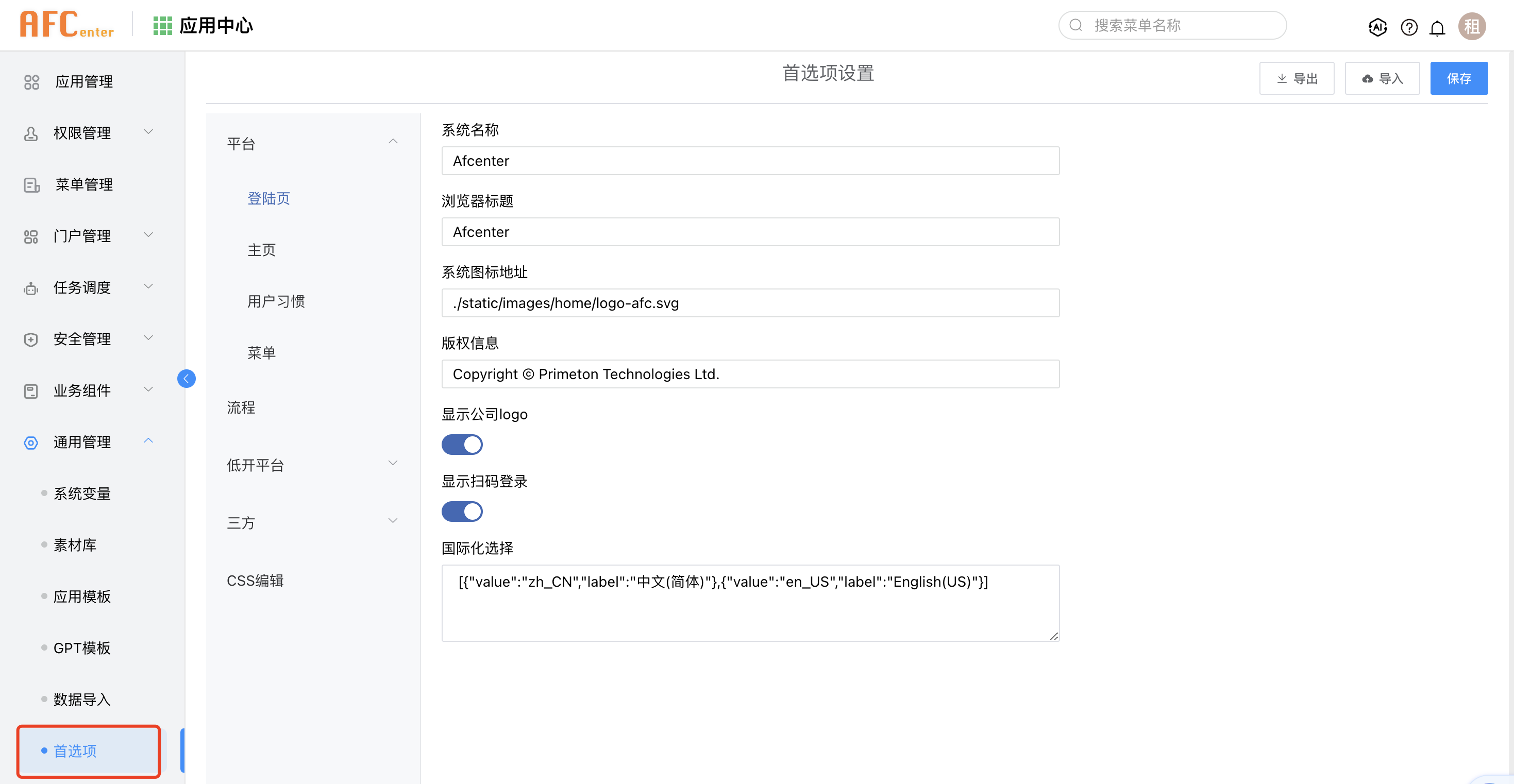Open the help question mark icon
This screenshot has width=1514, height=784.
(x=1408, y=27)
